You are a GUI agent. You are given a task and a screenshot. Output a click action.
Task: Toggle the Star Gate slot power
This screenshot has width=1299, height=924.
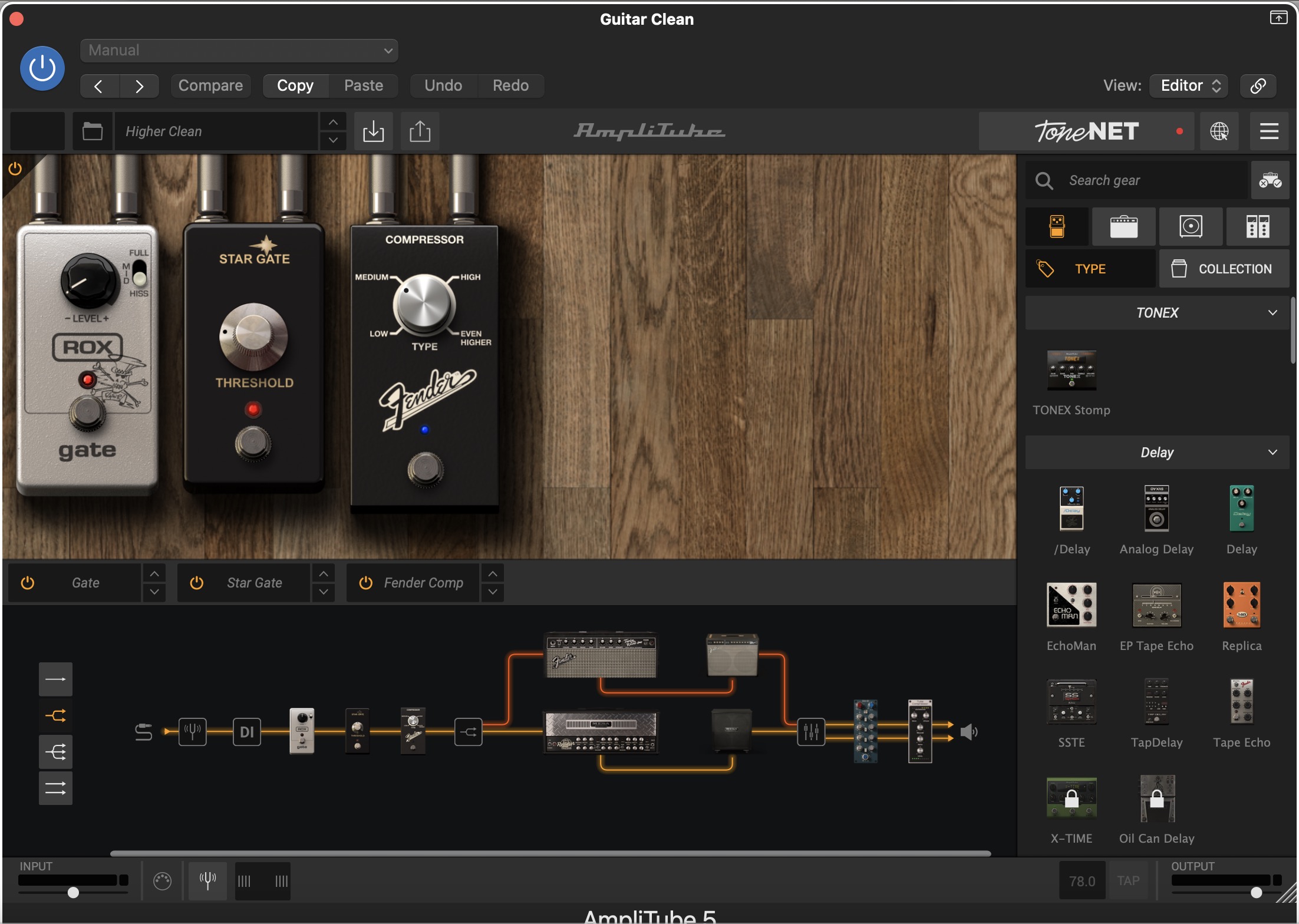197,583
